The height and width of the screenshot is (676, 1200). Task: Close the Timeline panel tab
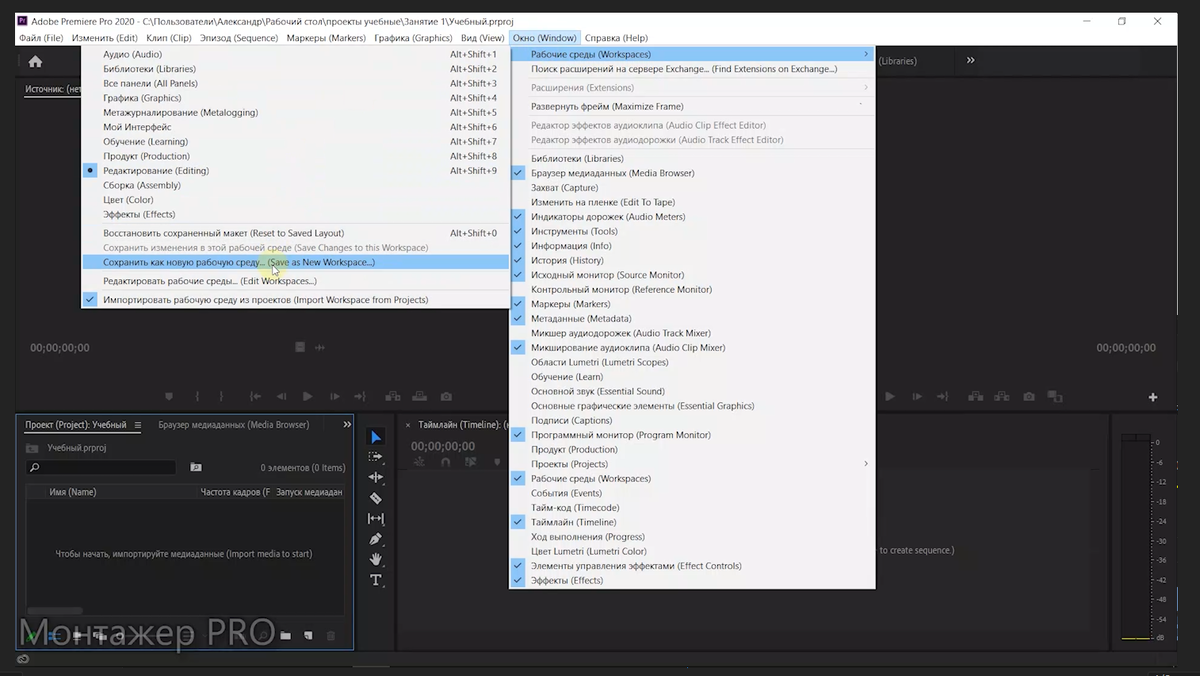[408, 425]
